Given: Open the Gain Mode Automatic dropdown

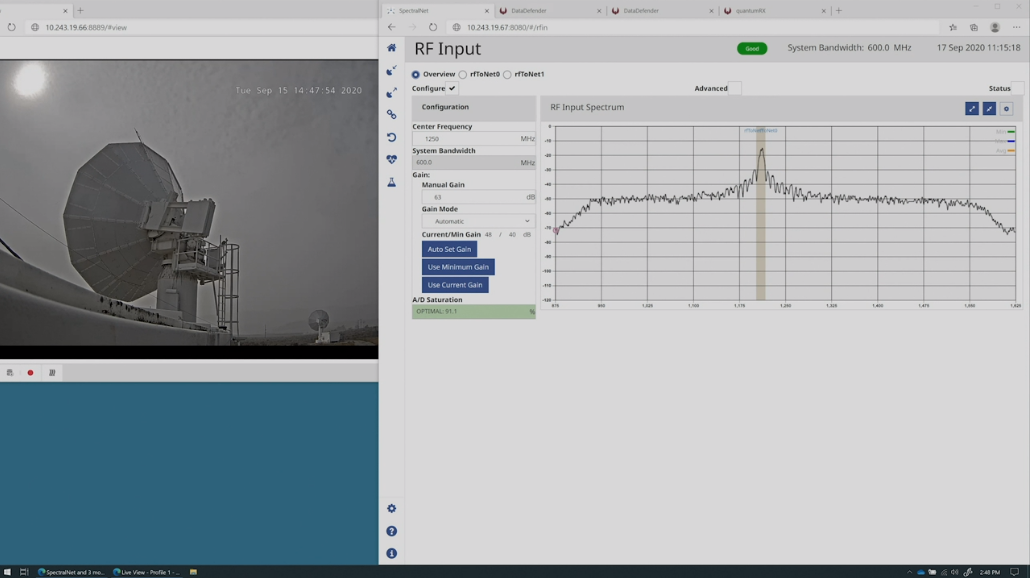Looking at the screenshot, I should (478, 221).
